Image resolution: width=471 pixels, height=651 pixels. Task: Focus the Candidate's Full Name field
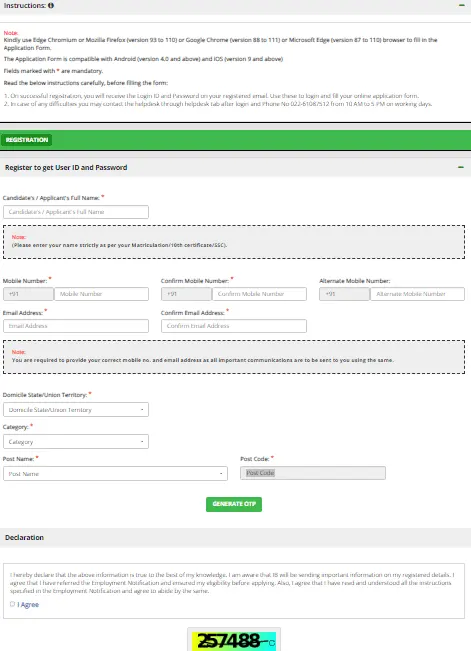(76, 212)
